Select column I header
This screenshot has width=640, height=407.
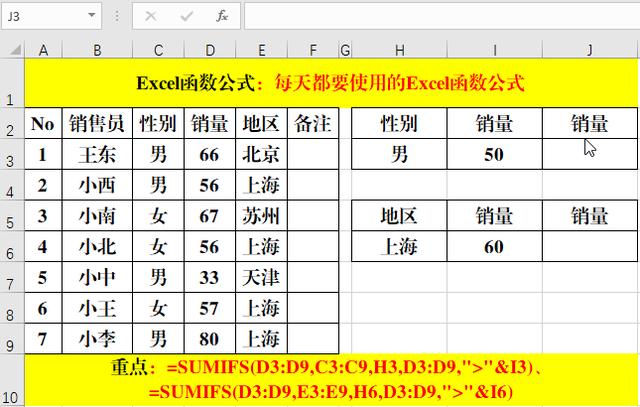pos(495,50)
